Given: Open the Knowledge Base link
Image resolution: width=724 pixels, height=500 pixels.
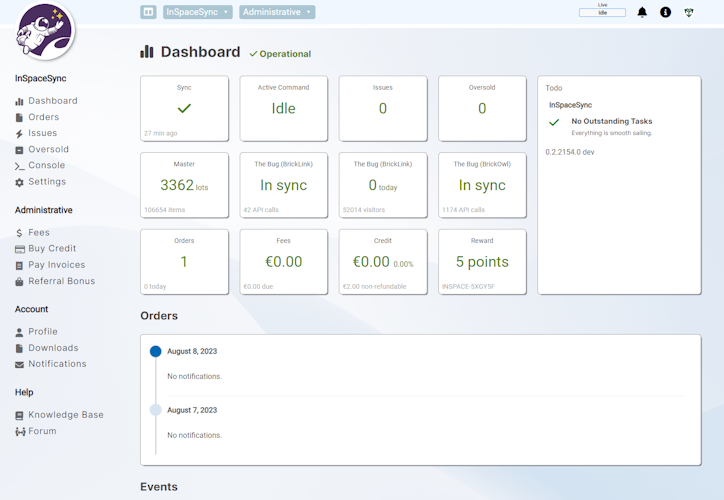Looking at the screenshot, I should [x=65, y=415].
